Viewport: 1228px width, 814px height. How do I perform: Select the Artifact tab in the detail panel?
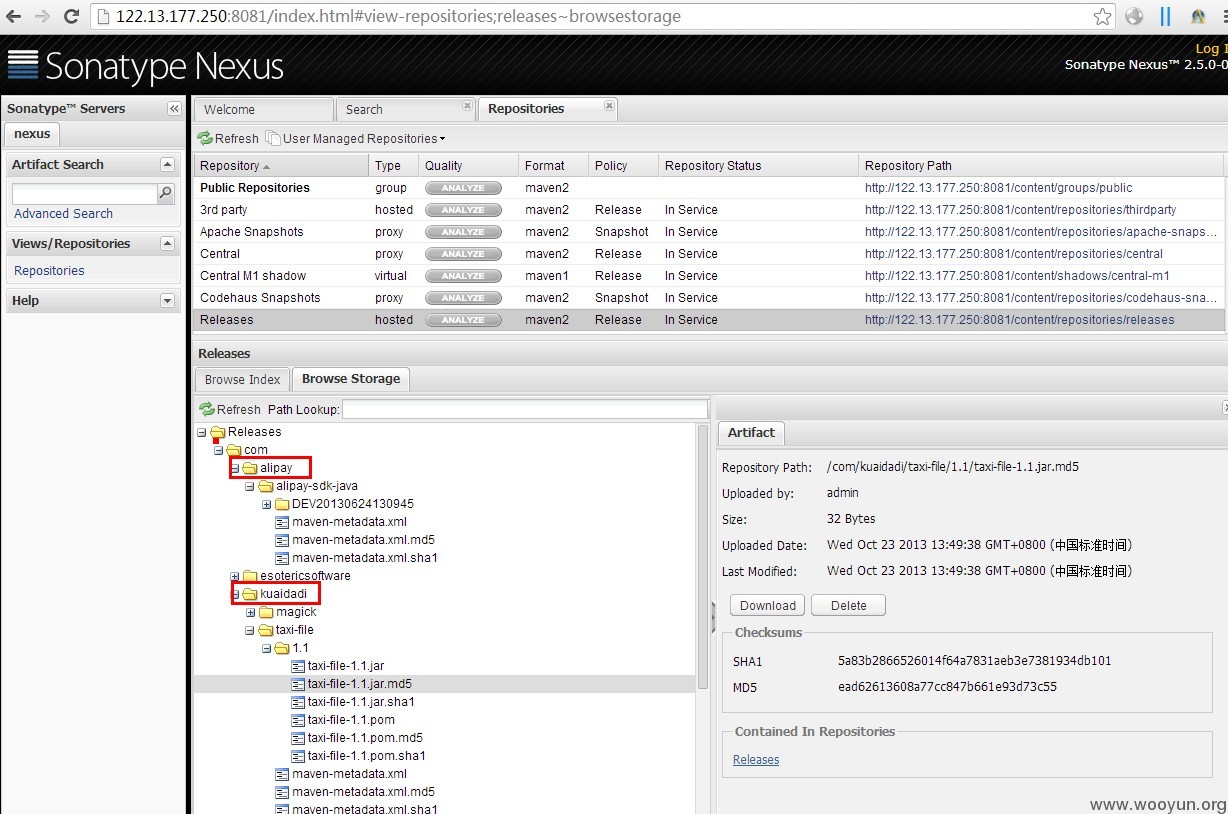[x=751, y=433]
